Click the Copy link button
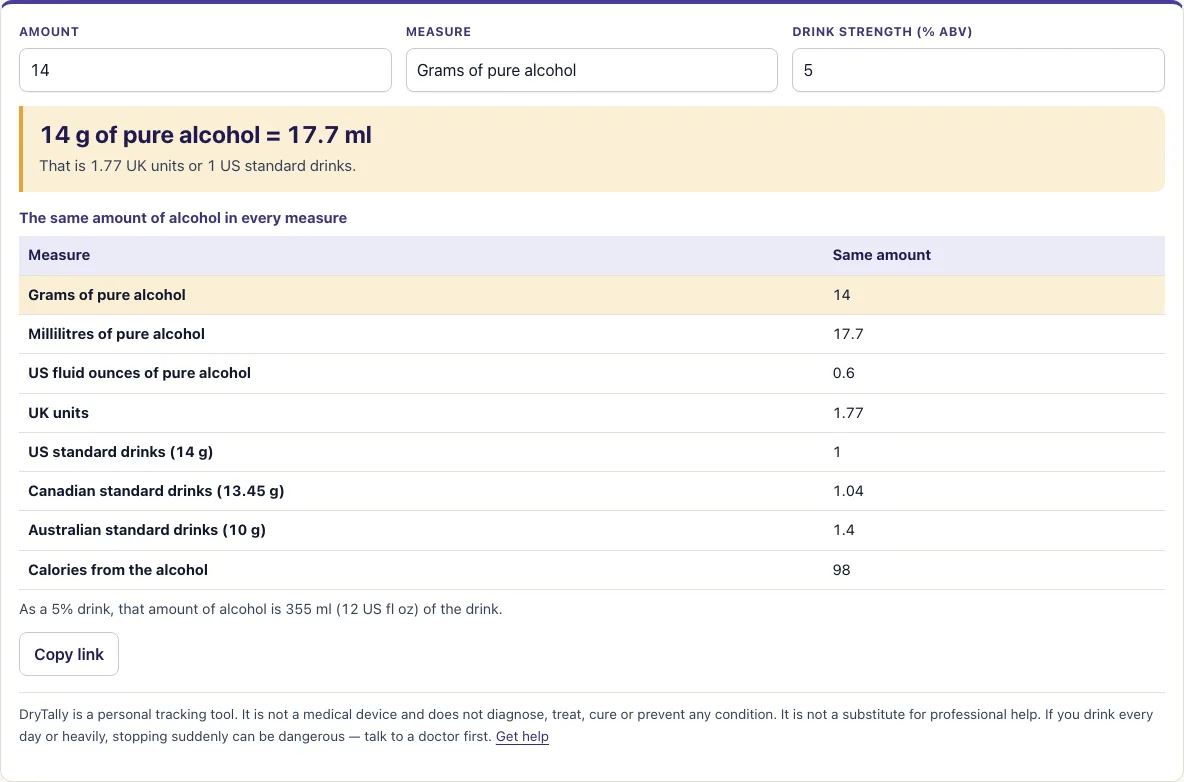Image resolution: width=1184 pixels, height=782 pixels. [69, 654]
